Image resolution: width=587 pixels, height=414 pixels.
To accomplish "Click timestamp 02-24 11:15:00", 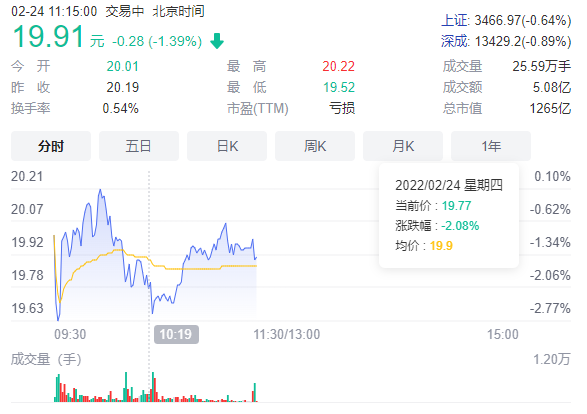I will click(54, 11).
